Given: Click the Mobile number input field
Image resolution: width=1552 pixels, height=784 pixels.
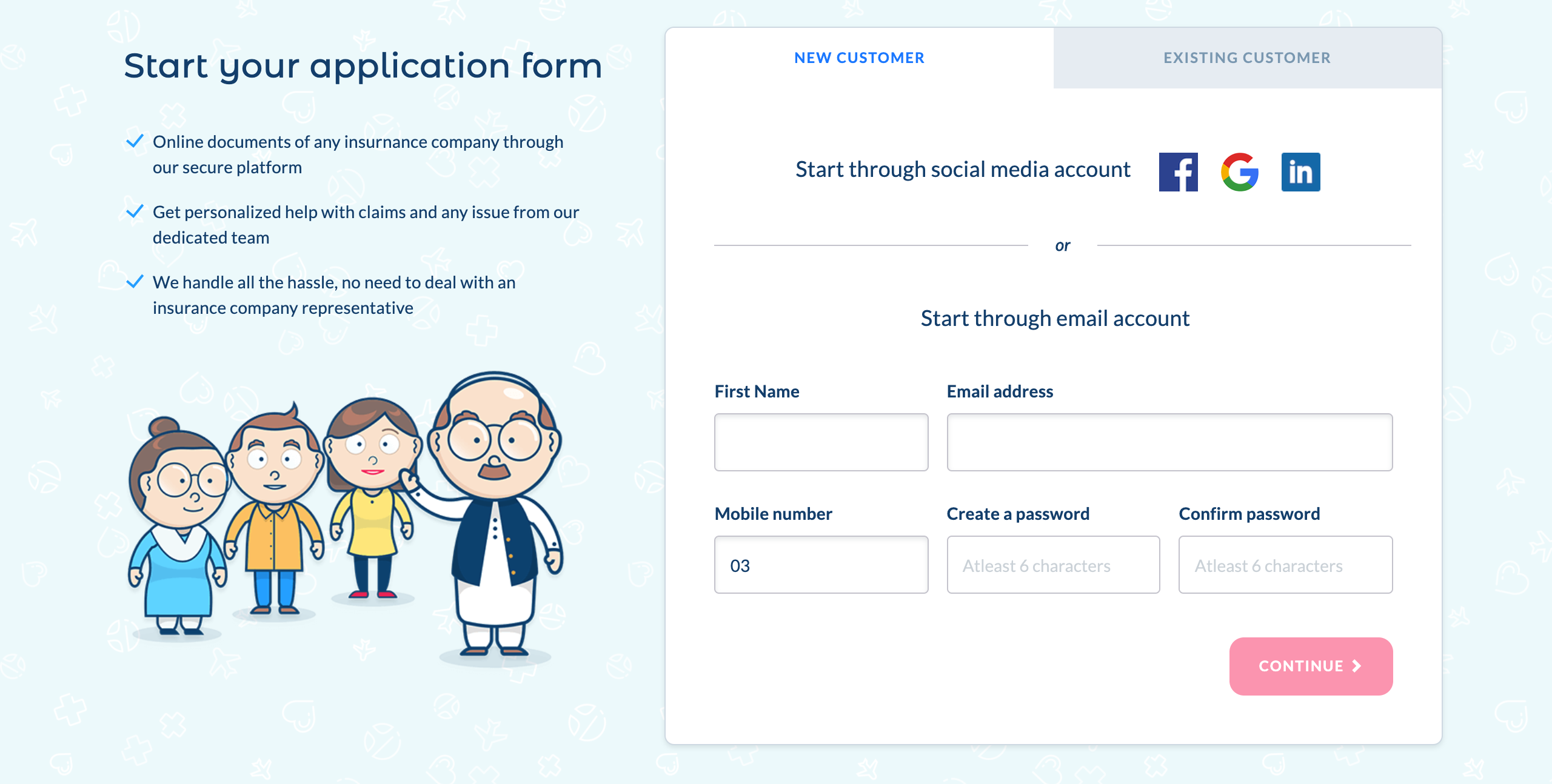Looking at the screenshot, I should tap(821, 565).
